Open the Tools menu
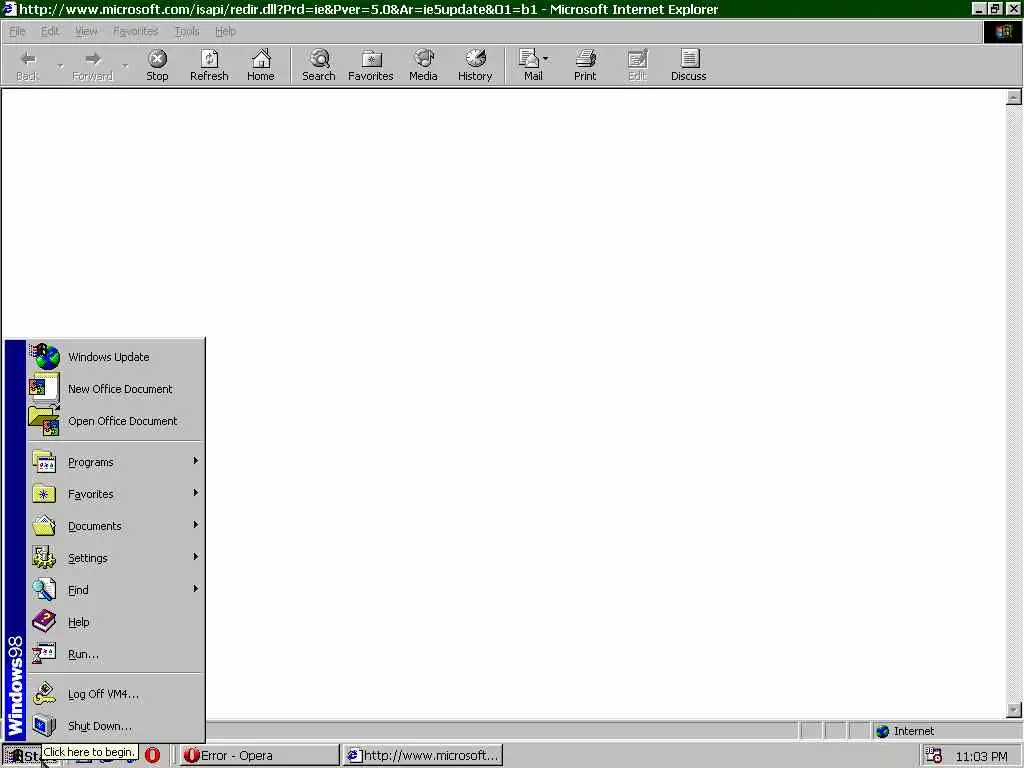Screen dimensions: 1024x768 click(187, 31)
